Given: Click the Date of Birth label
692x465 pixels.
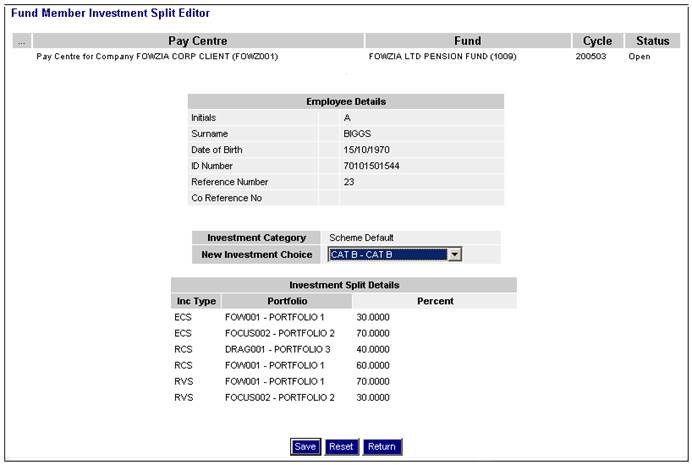Looking at the screenshot, I should [217, 150].
